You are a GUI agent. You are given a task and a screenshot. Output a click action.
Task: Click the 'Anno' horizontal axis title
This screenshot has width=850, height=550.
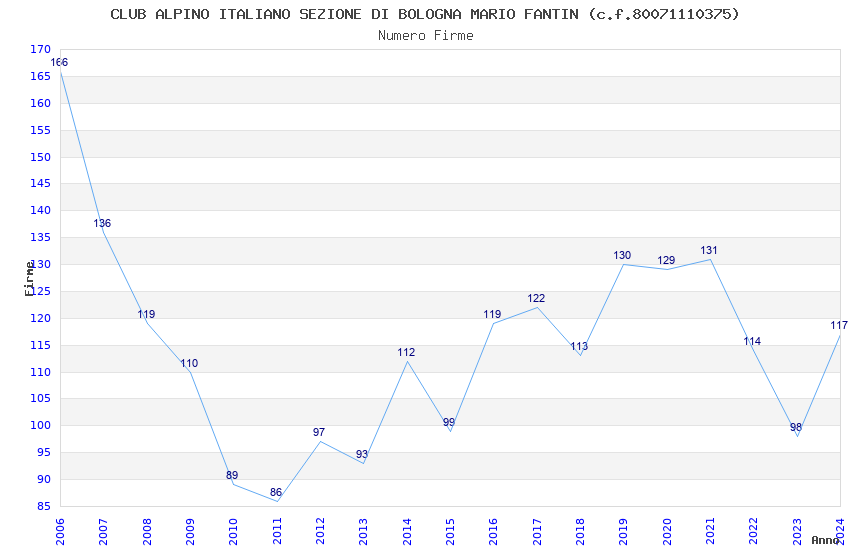pyautogui.click(x=825, y=540)
